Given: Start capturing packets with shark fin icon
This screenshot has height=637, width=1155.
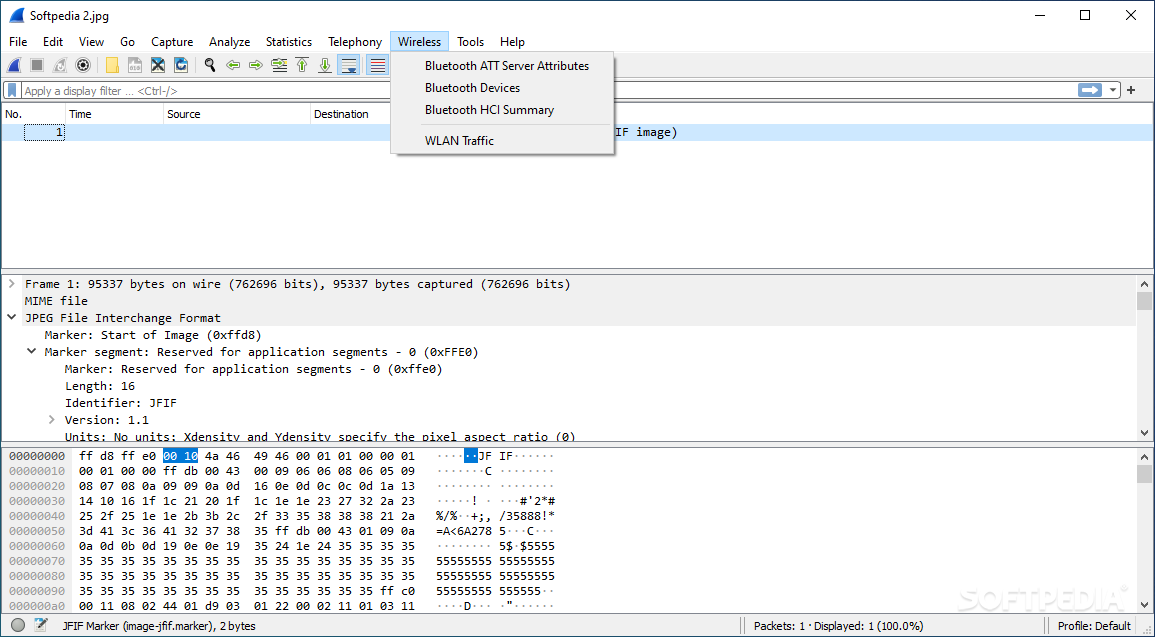Looking at the screenshot, I should point(14,66).
